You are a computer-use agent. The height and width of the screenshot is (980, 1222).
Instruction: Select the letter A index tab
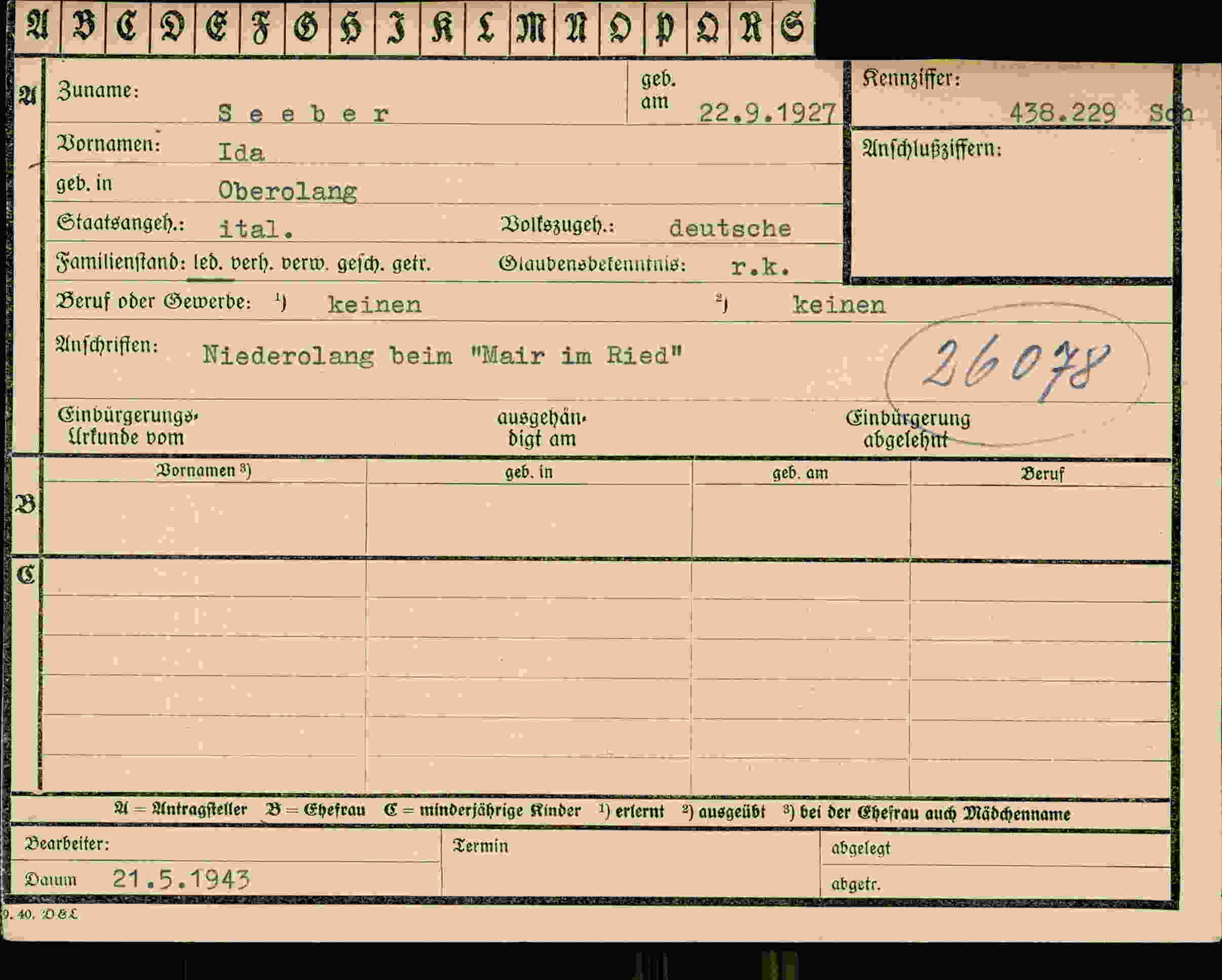37,27
